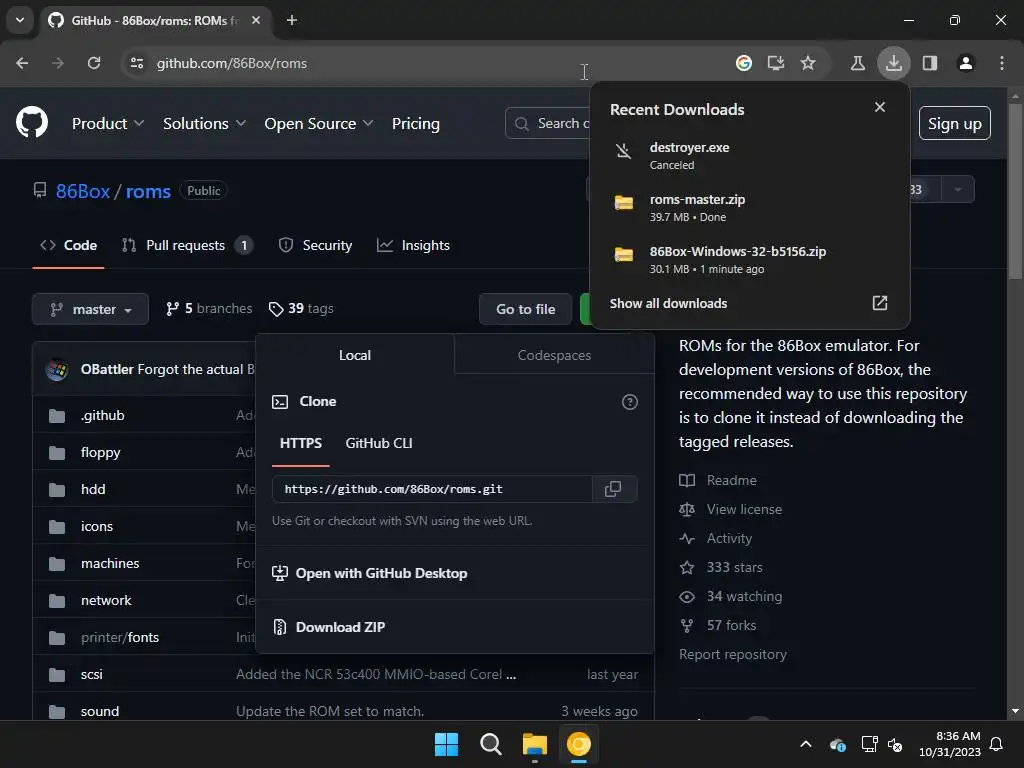Click the OBattler avatar image
This screenshot has width=1024, height=768.
point(57,370)
